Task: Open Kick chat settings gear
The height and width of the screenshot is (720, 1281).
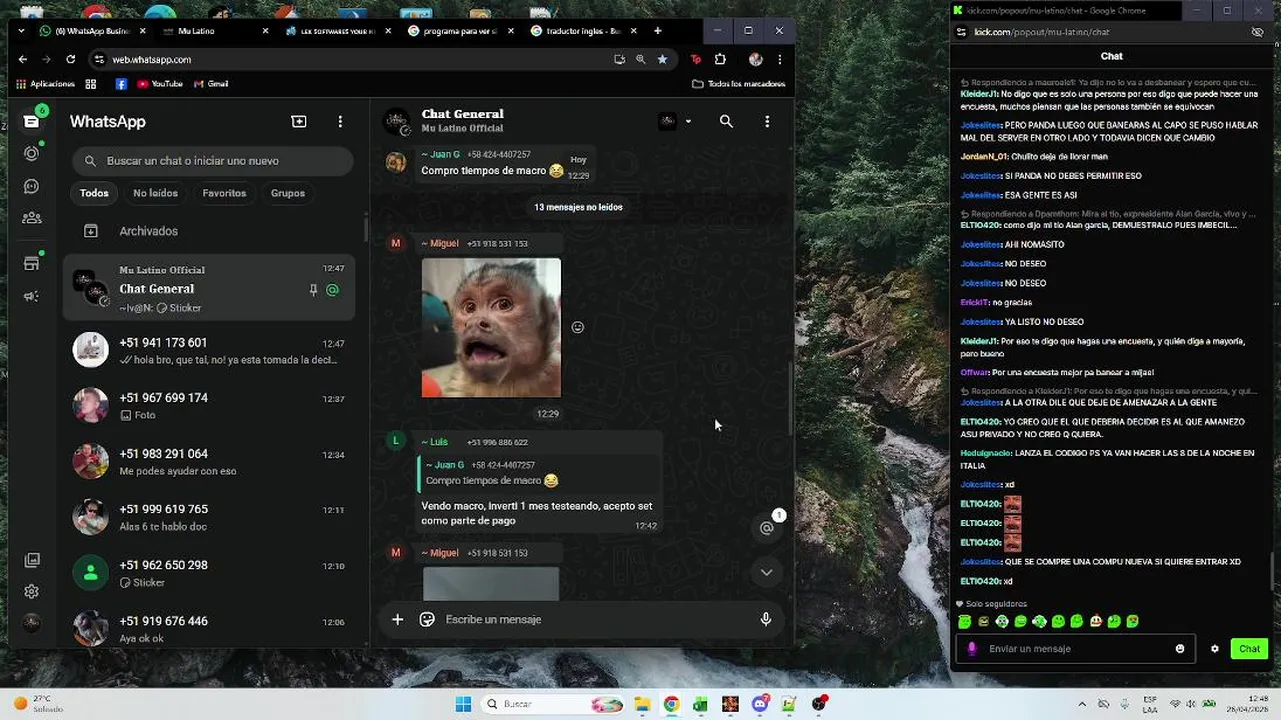Action: click(1215, 648)
